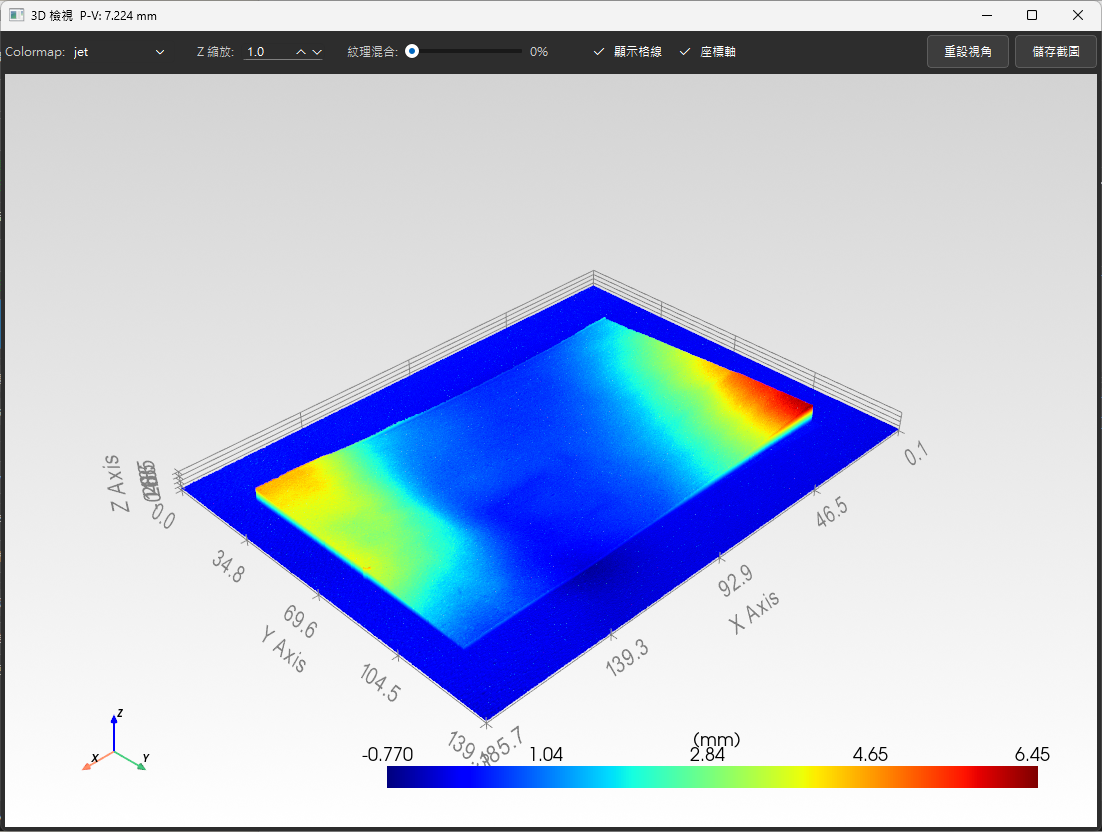The height and width of the screenshot is (832, 1102).
Task: Minimize the 3D viewer window
Action: [987, 15]
